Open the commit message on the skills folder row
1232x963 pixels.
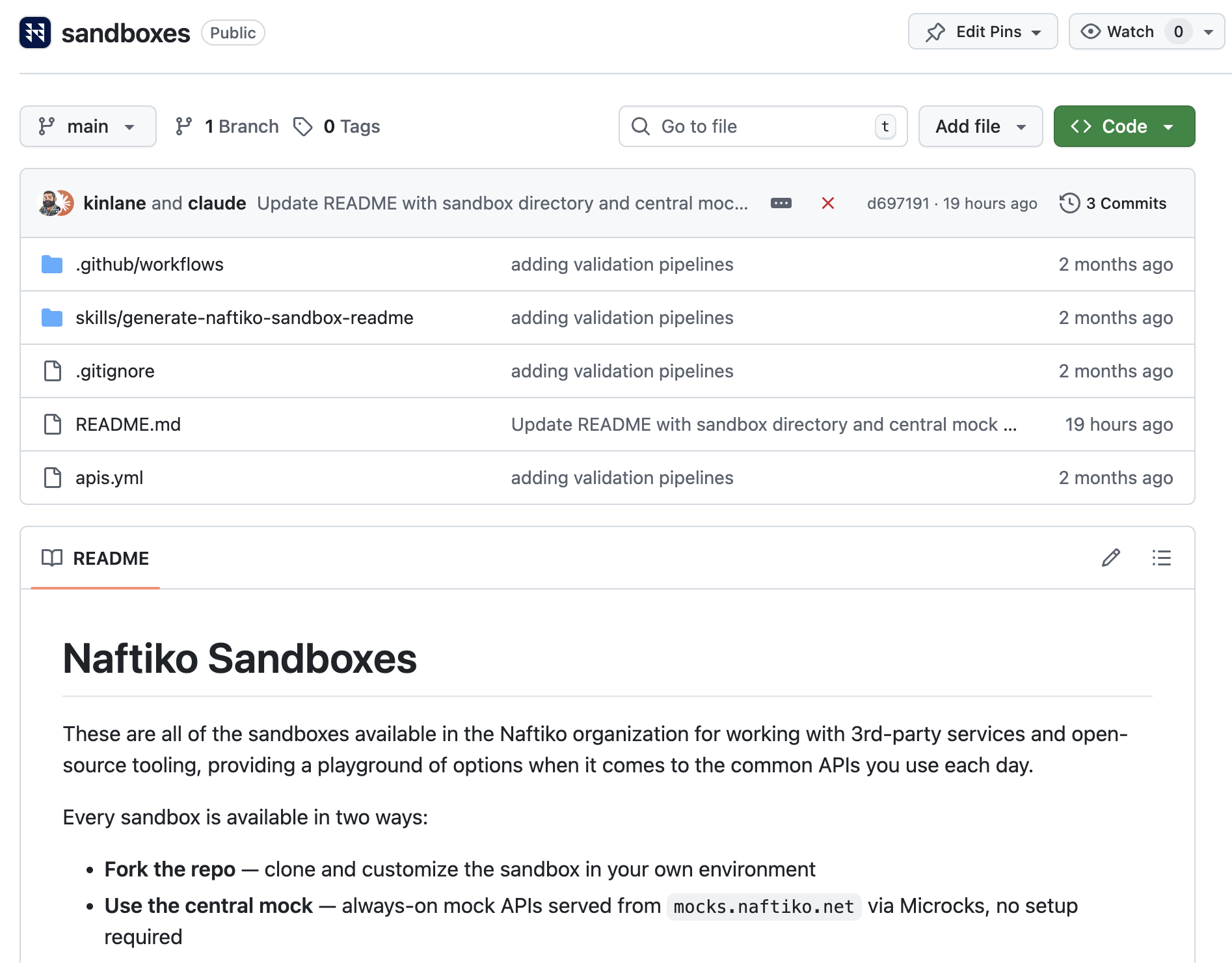(x=622, y=318)
